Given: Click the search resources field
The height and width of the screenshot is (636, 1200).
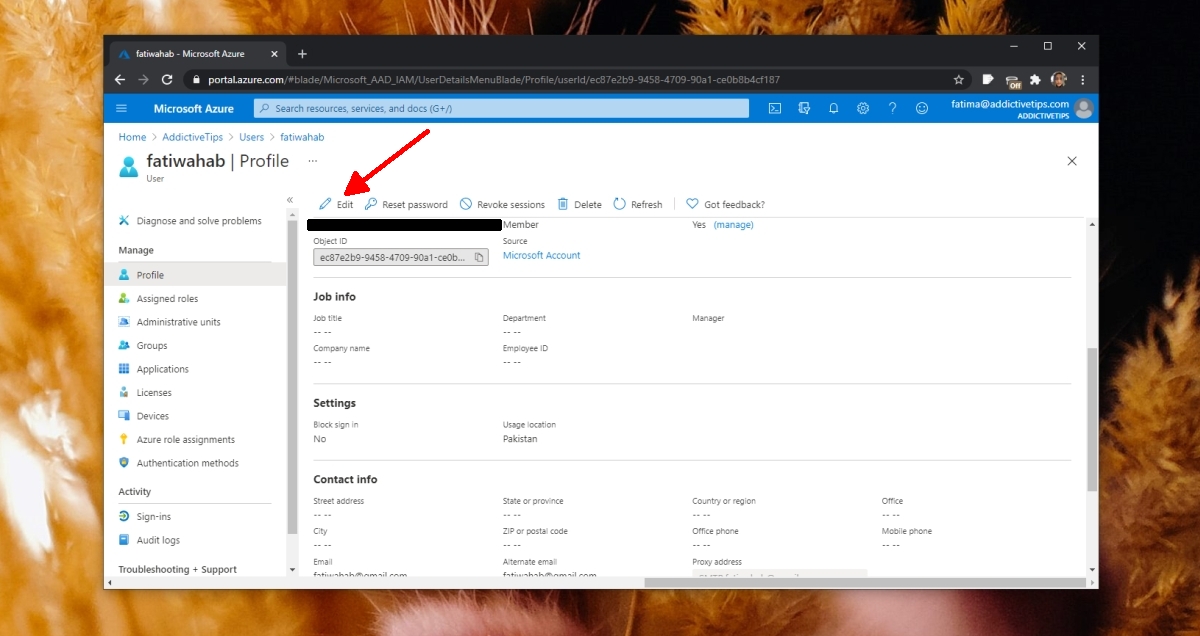Looking at the screenshot, I should tap(501, 108).
